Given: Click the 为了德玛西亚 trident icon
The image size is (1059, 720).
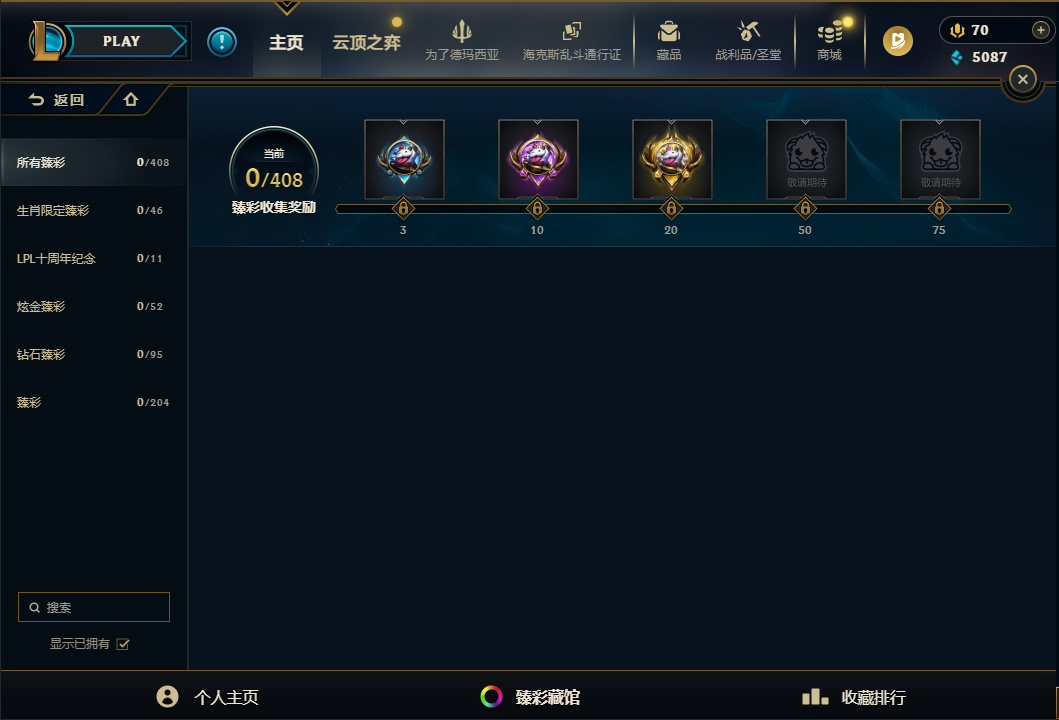Looking at the screenshot, I should [x=462, y=31].
